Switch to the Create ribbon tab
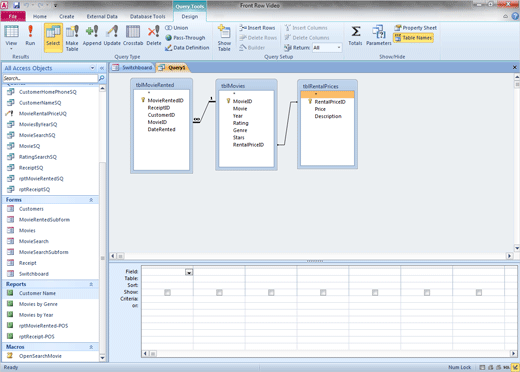The width and height of the screenshot is (520, 372). click(67, 16)
